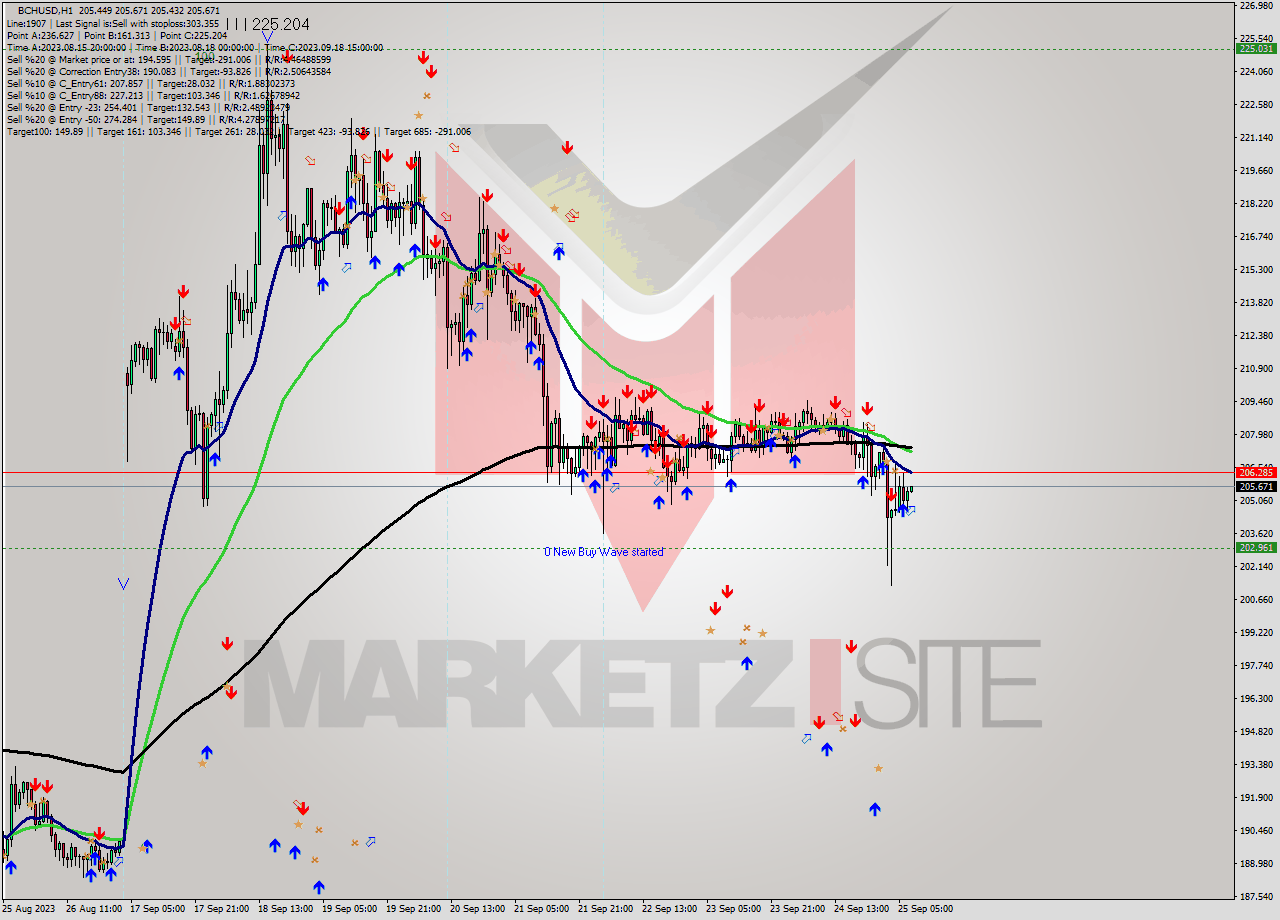The height and width of the screenshot is (920, 1280).
Task: Select the 196.300 price axis label
Action: (x=1256, y=699)
